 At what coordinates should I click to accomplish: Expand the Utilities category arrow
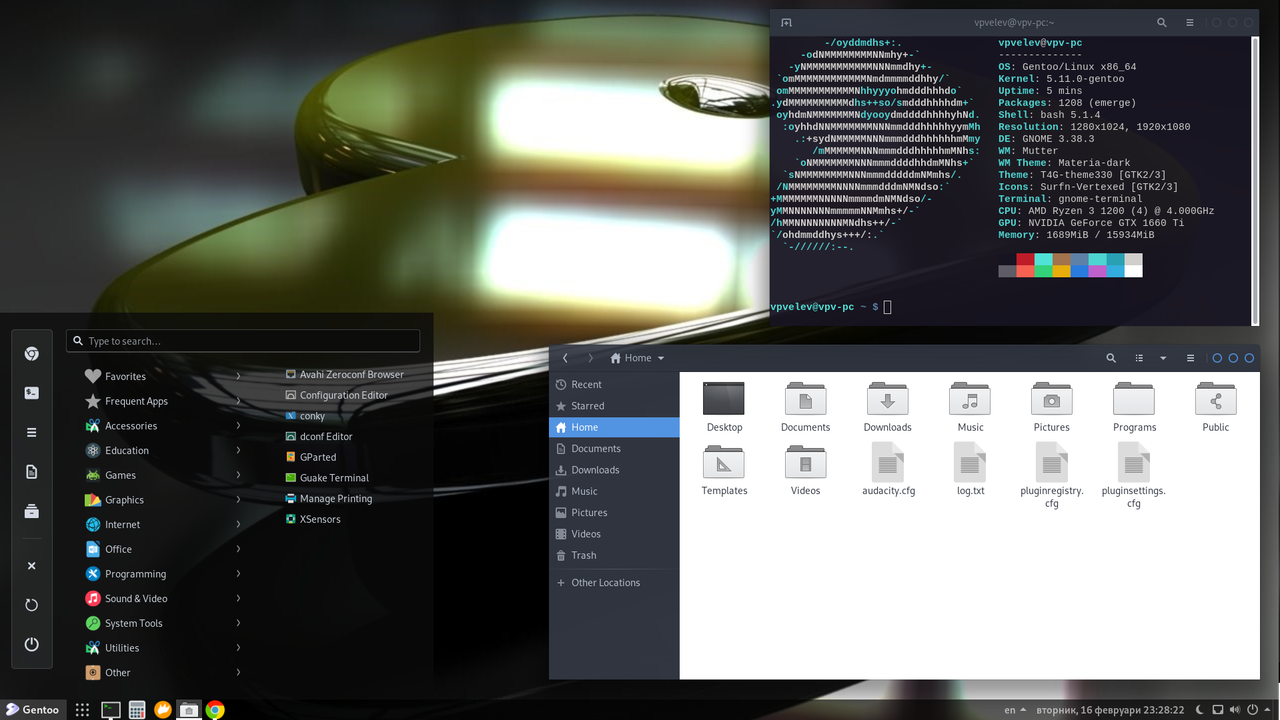(x=238, y=648)
